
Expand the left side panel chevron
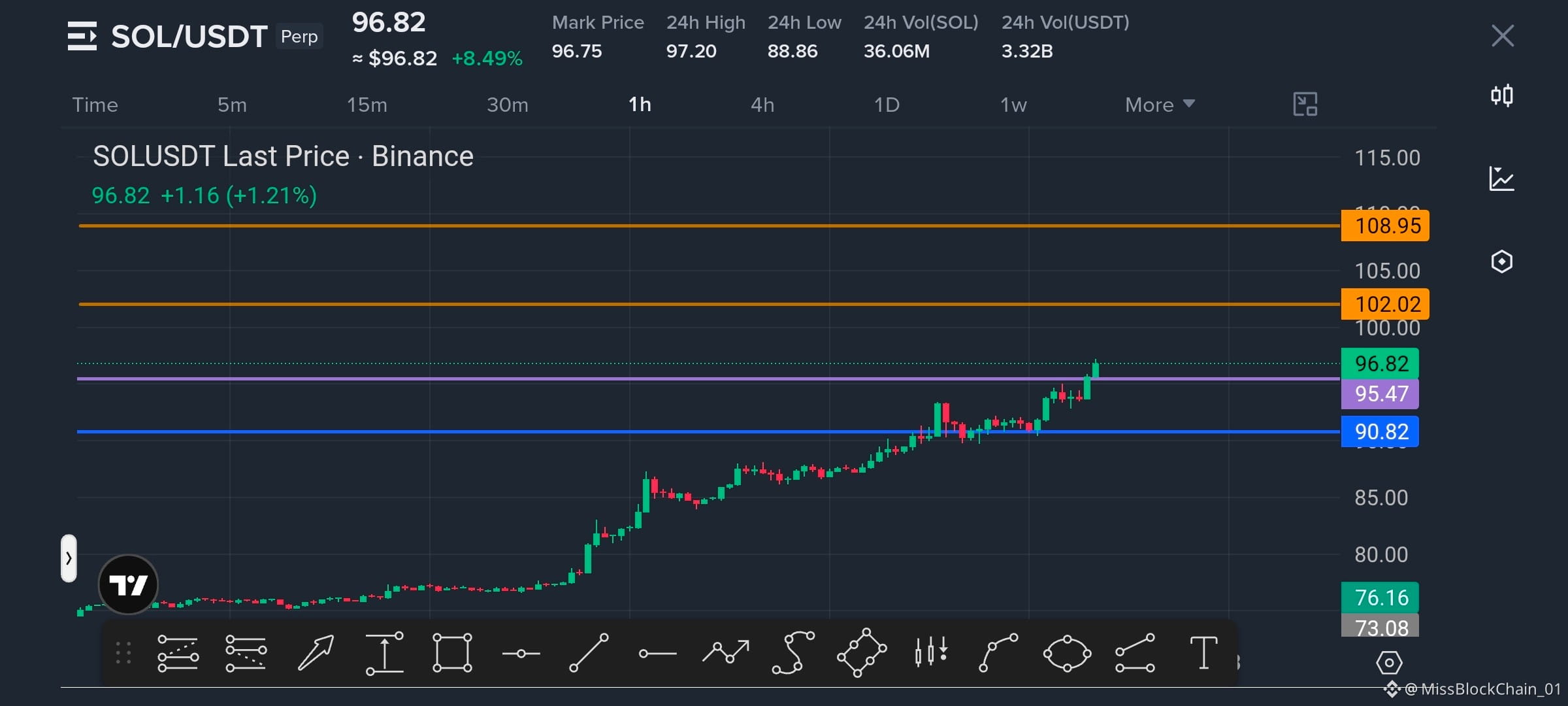coord(69,558)
